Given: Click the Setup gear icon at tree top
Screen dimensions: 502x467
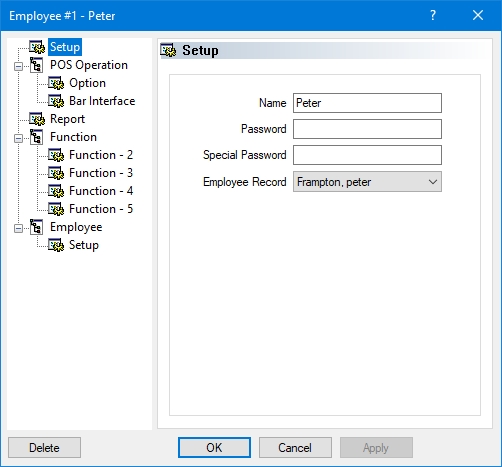Looking at the screenshot, I should click(37, 47).
